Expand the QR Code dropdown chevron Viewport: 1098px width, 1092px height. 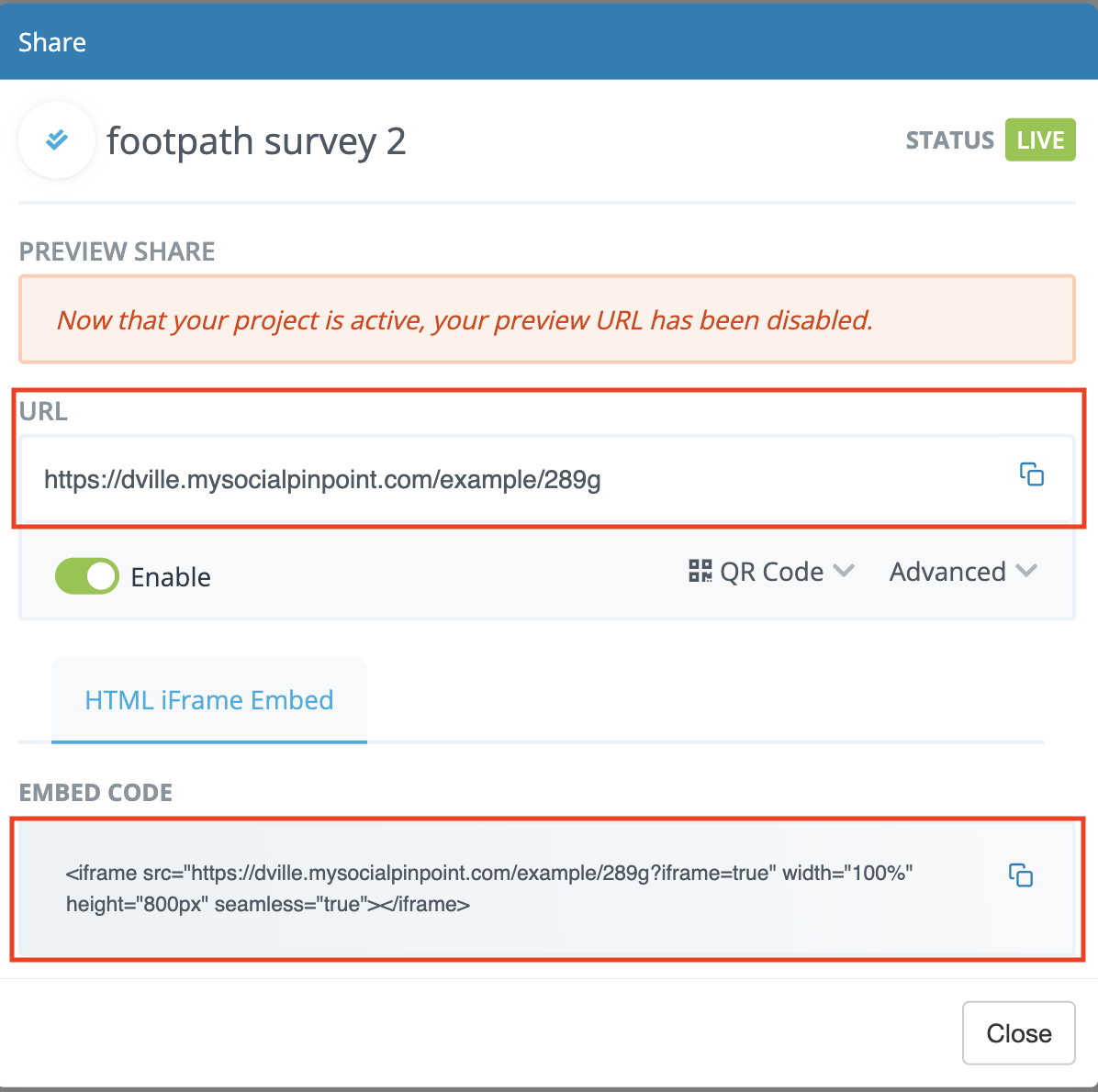tap(844, 571)
